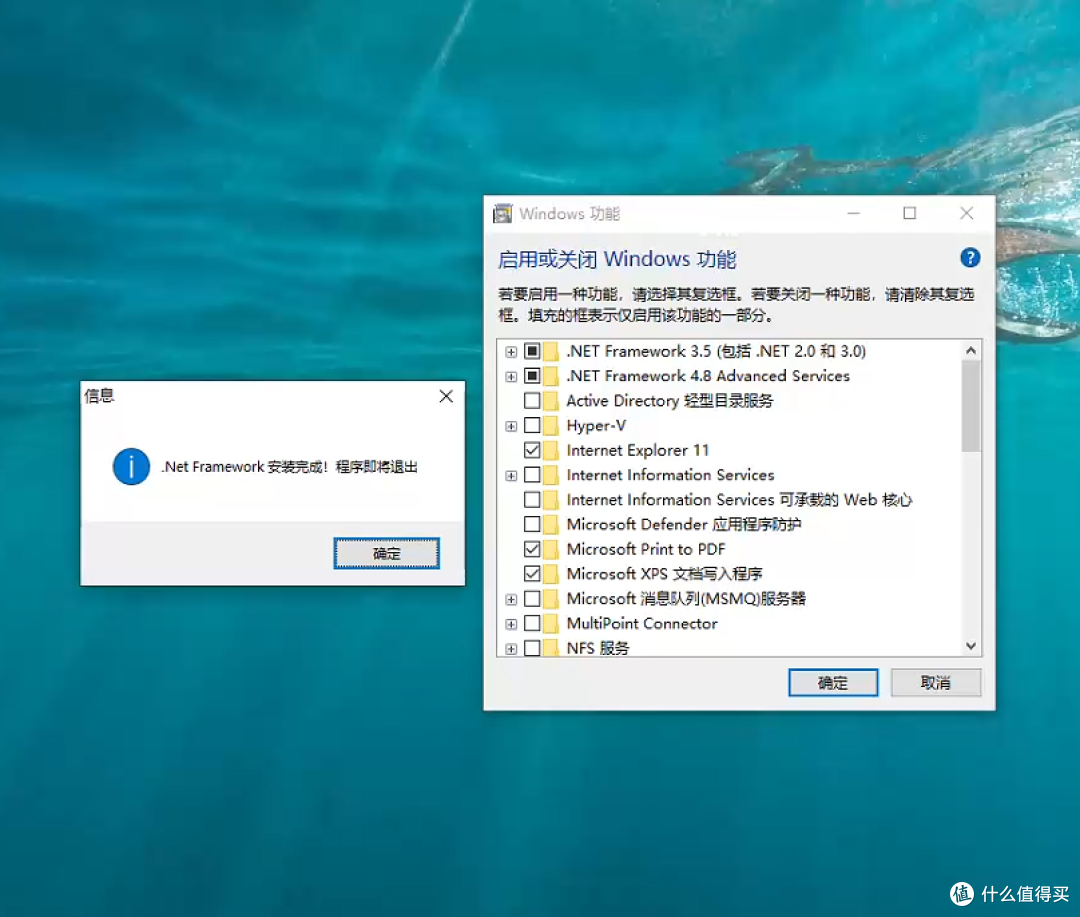Screen dimensions: 1080x917
Task: Click the Windows 功能 title bar icon
Action: click(503, 214)
